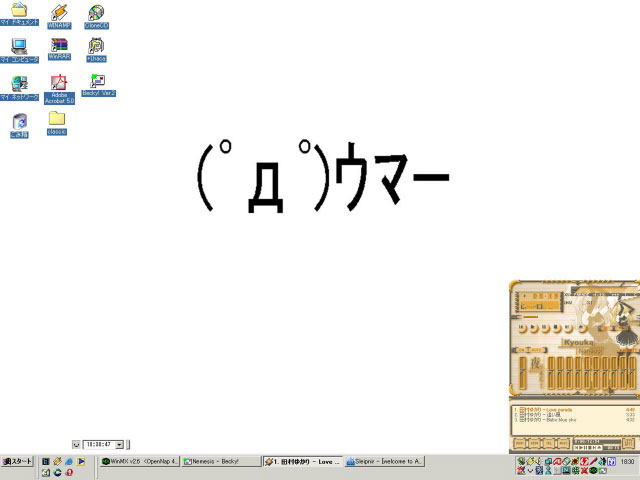Open the classic folder on desktop
Viewport: 640px width, 480px height.
pos(56,120)
